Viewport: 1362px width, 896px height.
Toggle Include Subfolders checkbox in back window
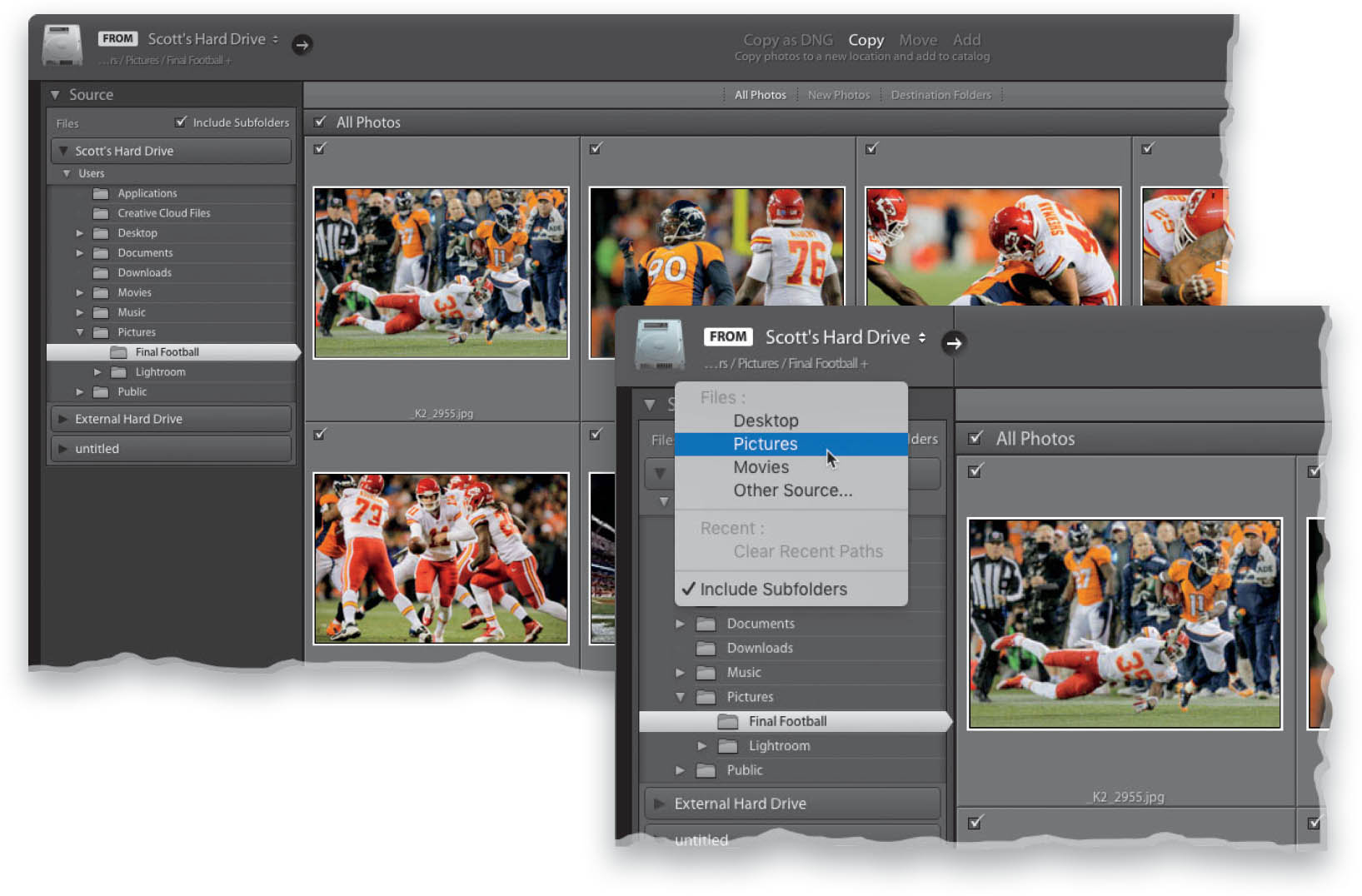click(181, 122)
